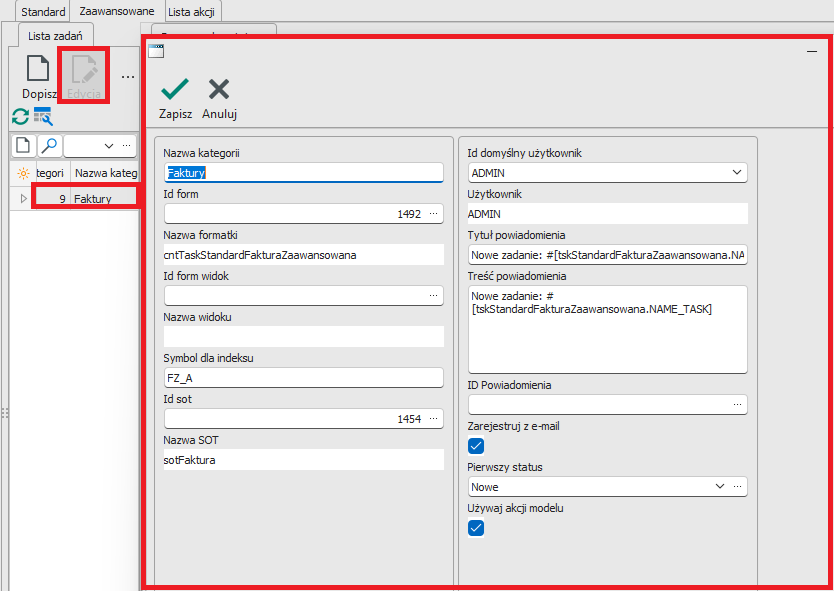Open the Lista akcji tab

click(193, 12)
